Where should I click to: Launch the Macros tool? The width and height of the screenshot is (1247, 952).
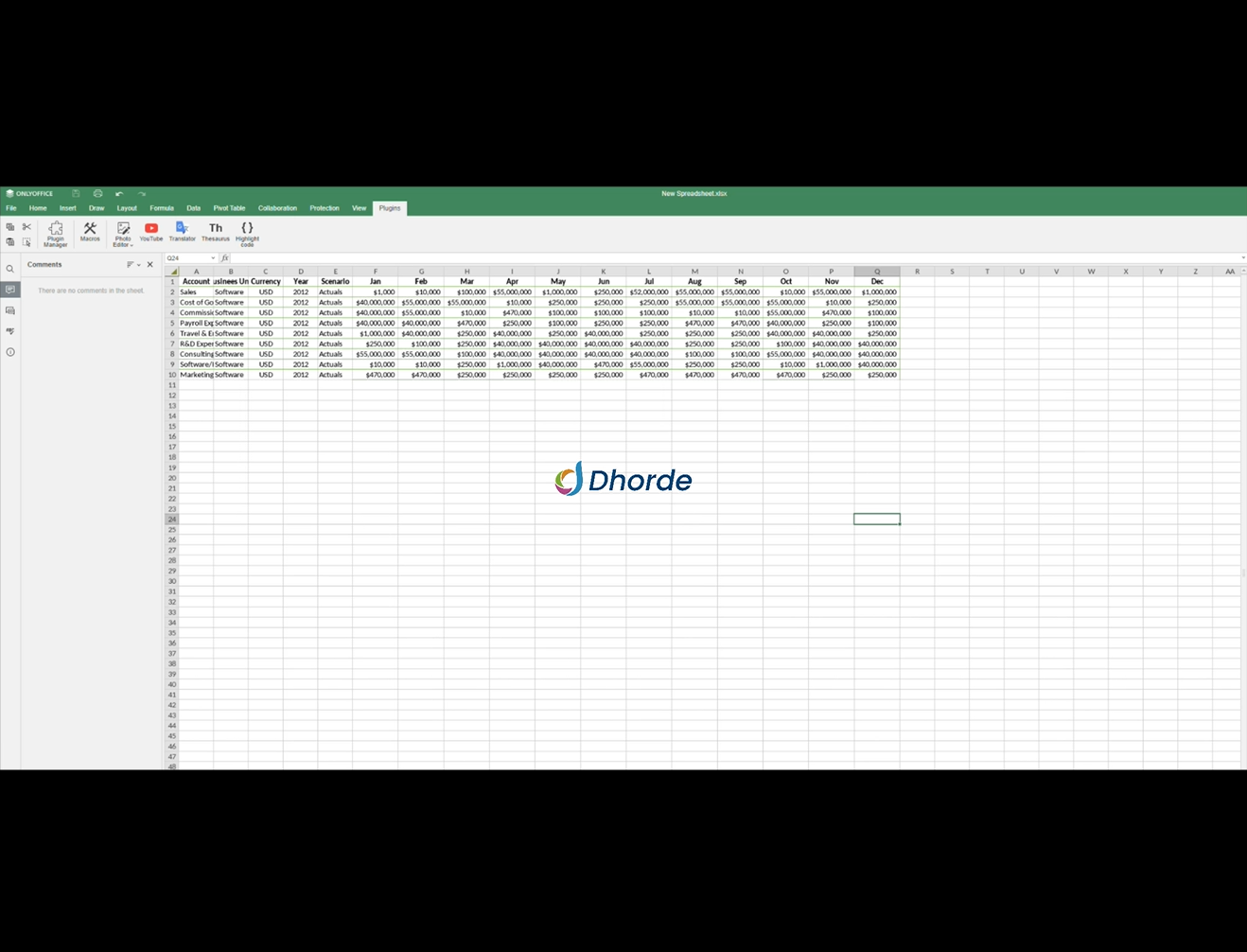(90, 232)
